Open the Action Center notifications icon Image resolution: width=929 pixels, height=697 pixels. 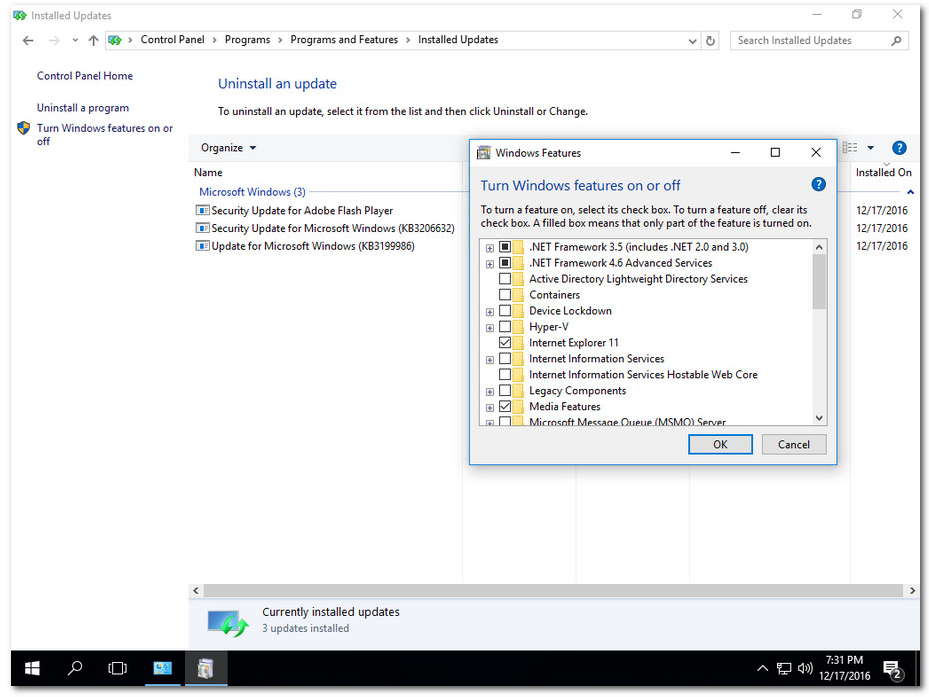892,670
